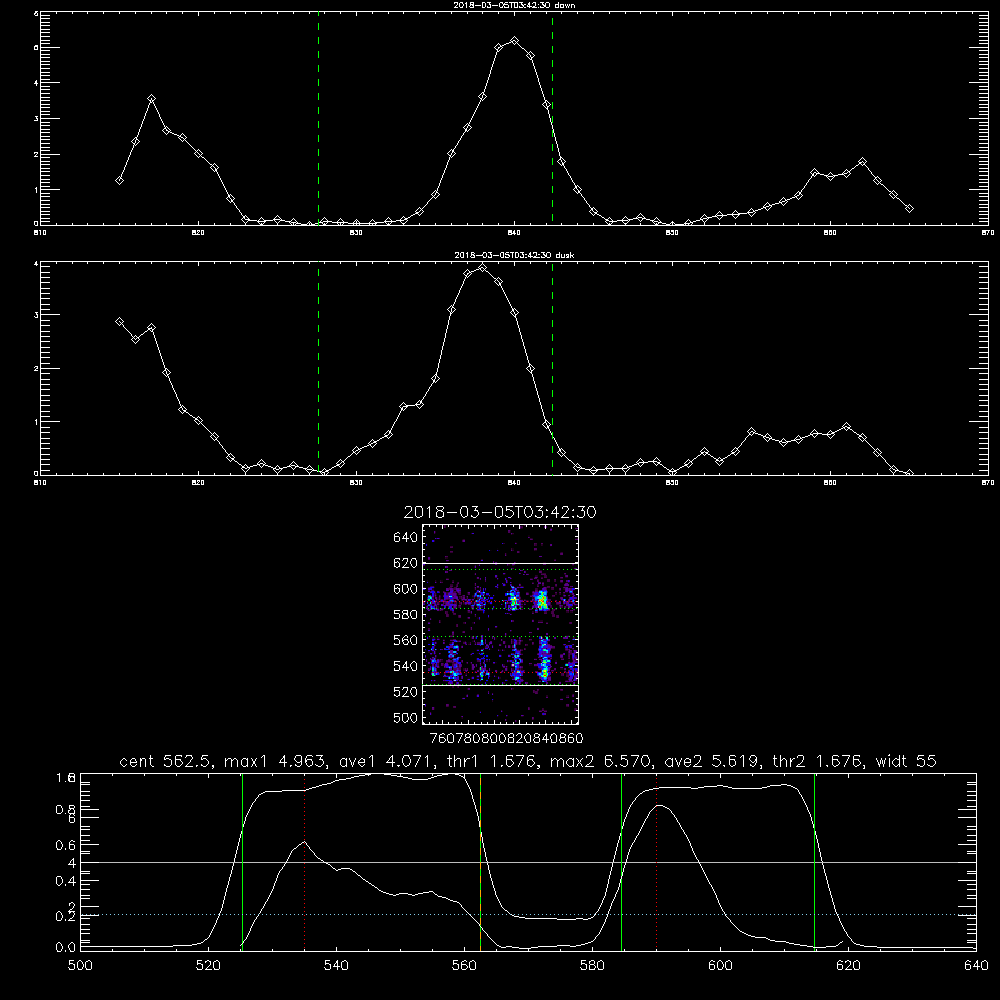Click the 580 label on spectrogram y-axis
Image resolution: width=1000 pixels, height=1000 pixels.
[x=405, y=614]
